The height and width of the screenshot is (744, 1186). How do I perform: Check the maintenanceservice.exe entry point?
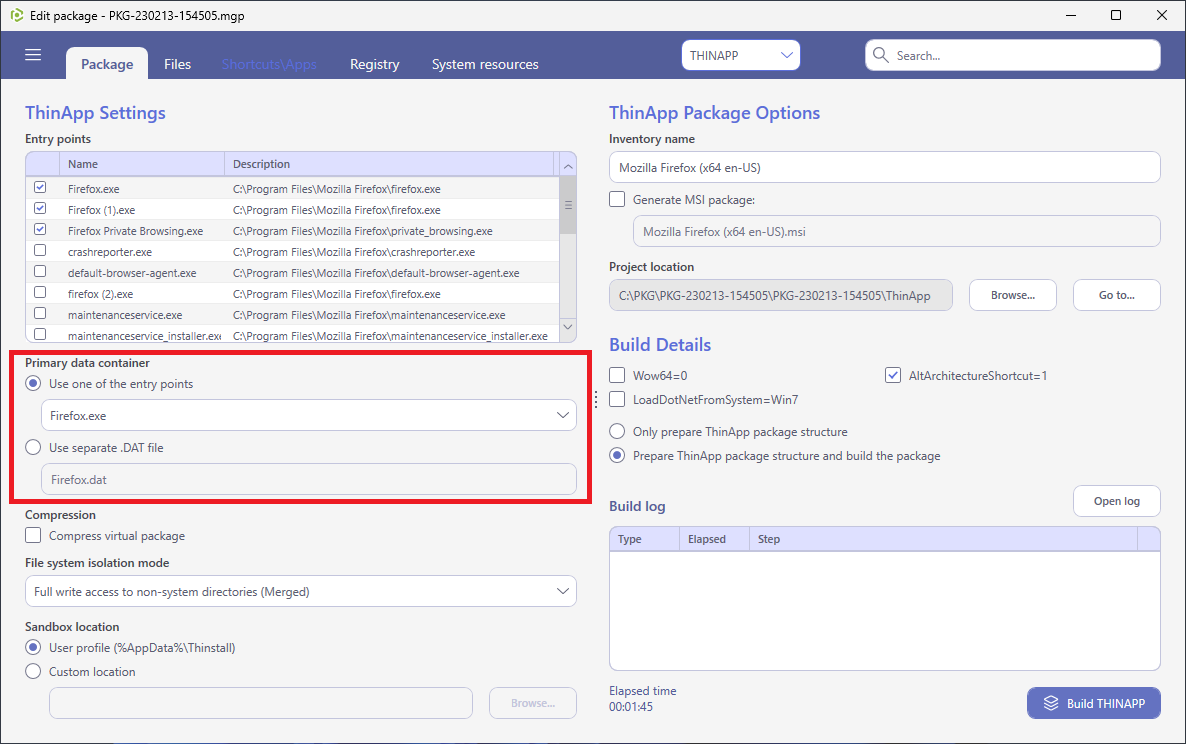coord(40,314)
